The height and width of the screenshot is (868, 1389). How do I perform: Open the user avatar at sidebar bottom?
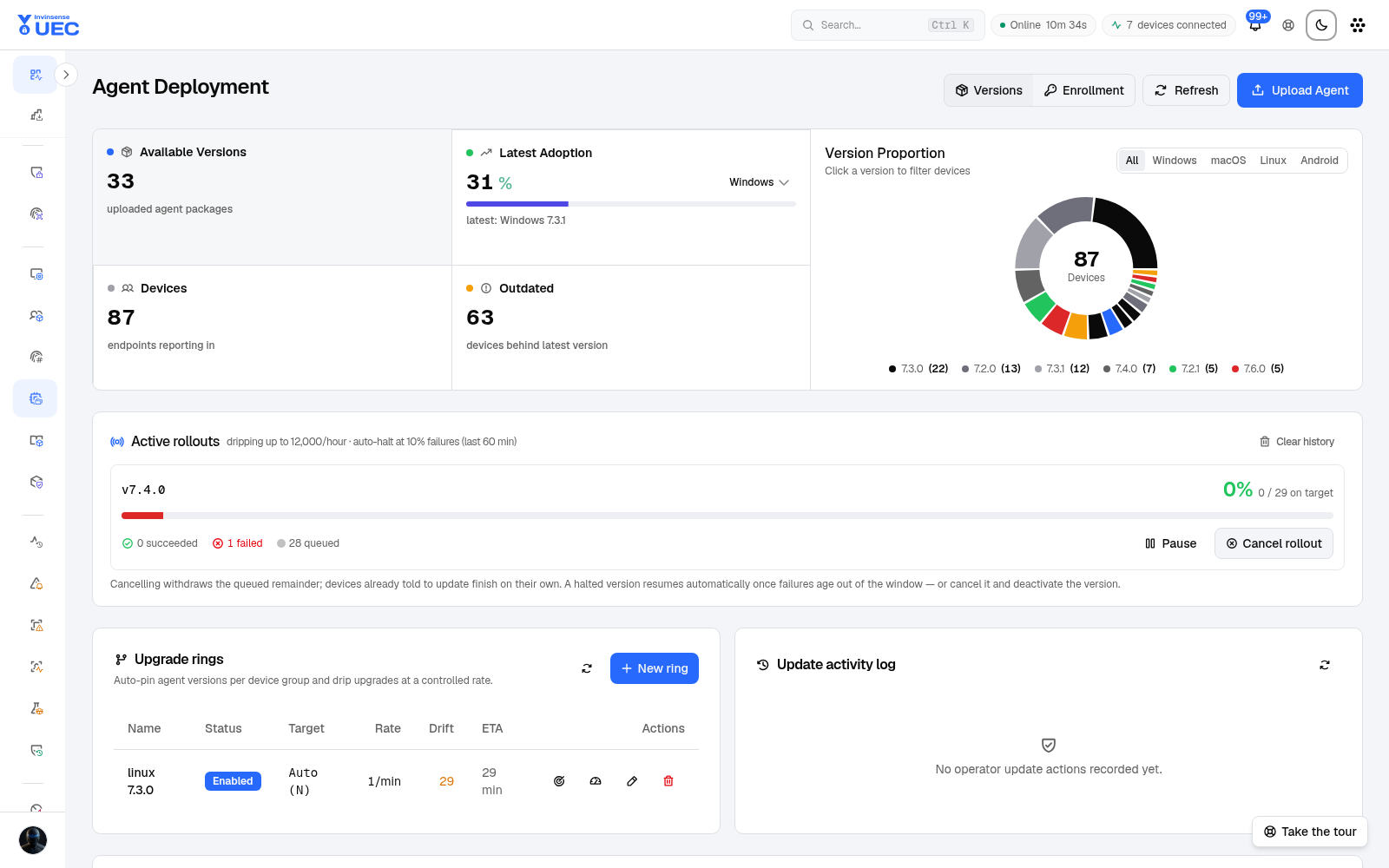(x=33, y=840)
